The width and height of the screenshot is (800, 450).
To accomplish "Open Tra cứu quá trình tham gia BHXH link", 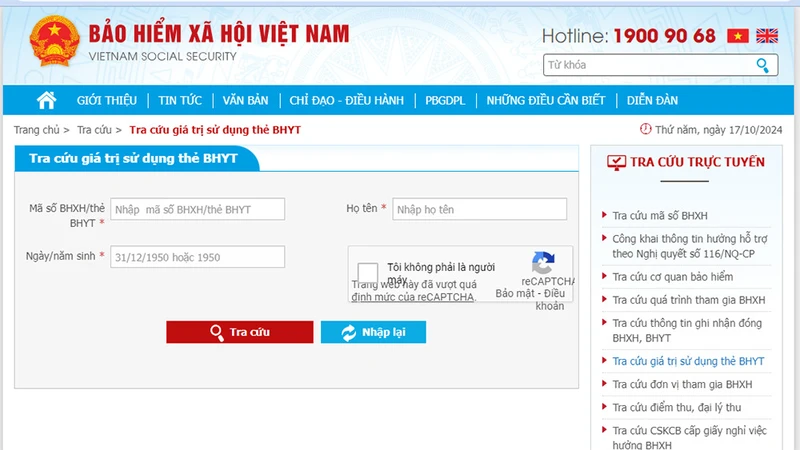I will pyautogui.click(x=689, y=300).
